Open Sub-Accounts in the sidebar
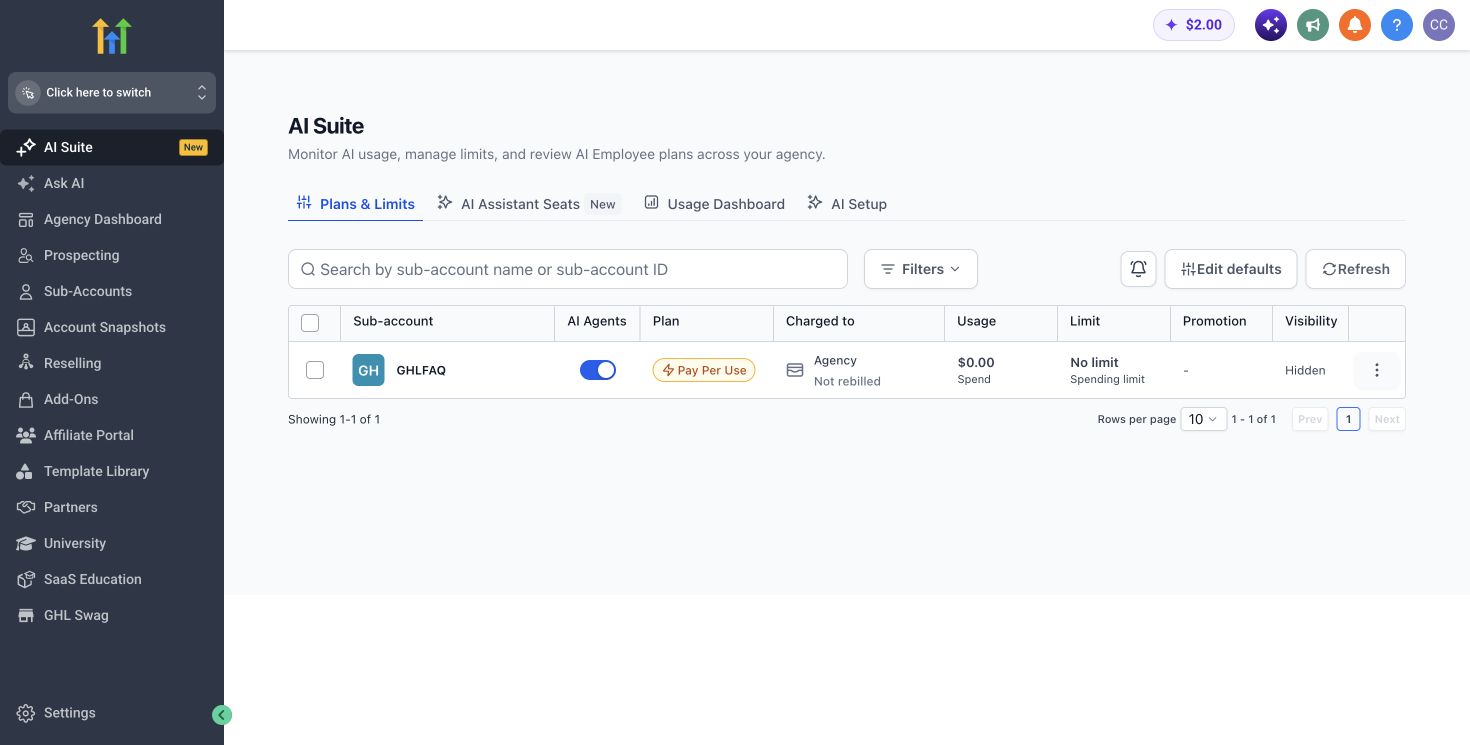This screenshot has width=1470, height=745. [x=112, y=291]
